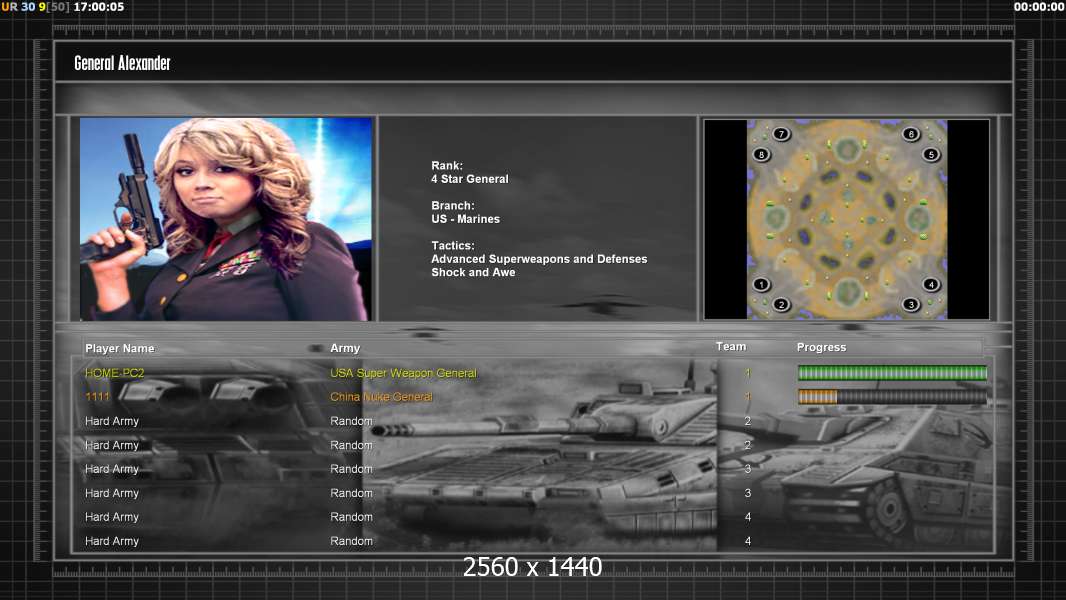Click the 'Player Name' column header

point(120,348)
